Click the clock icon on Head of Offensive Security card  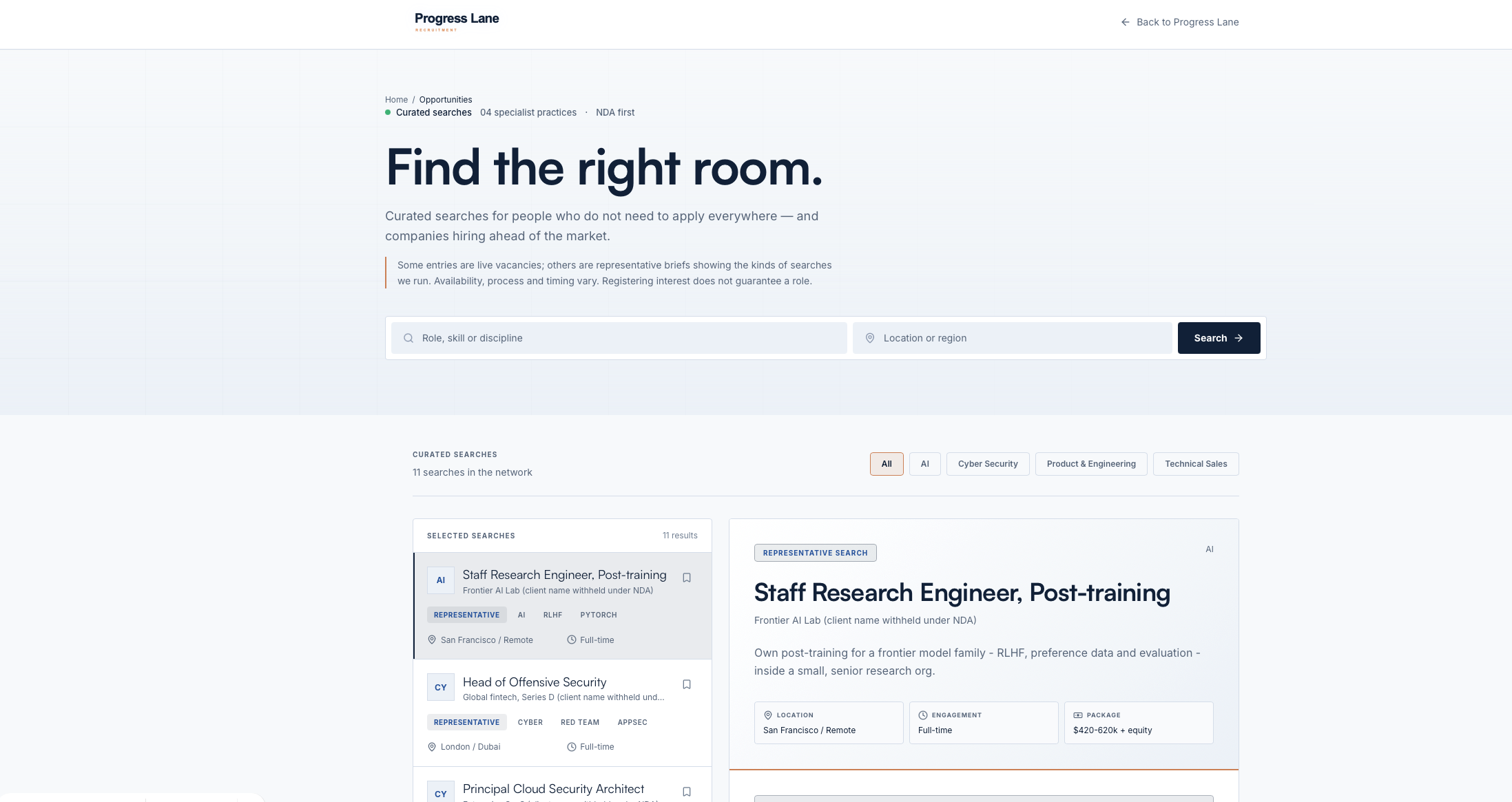(x=572, y=747)
